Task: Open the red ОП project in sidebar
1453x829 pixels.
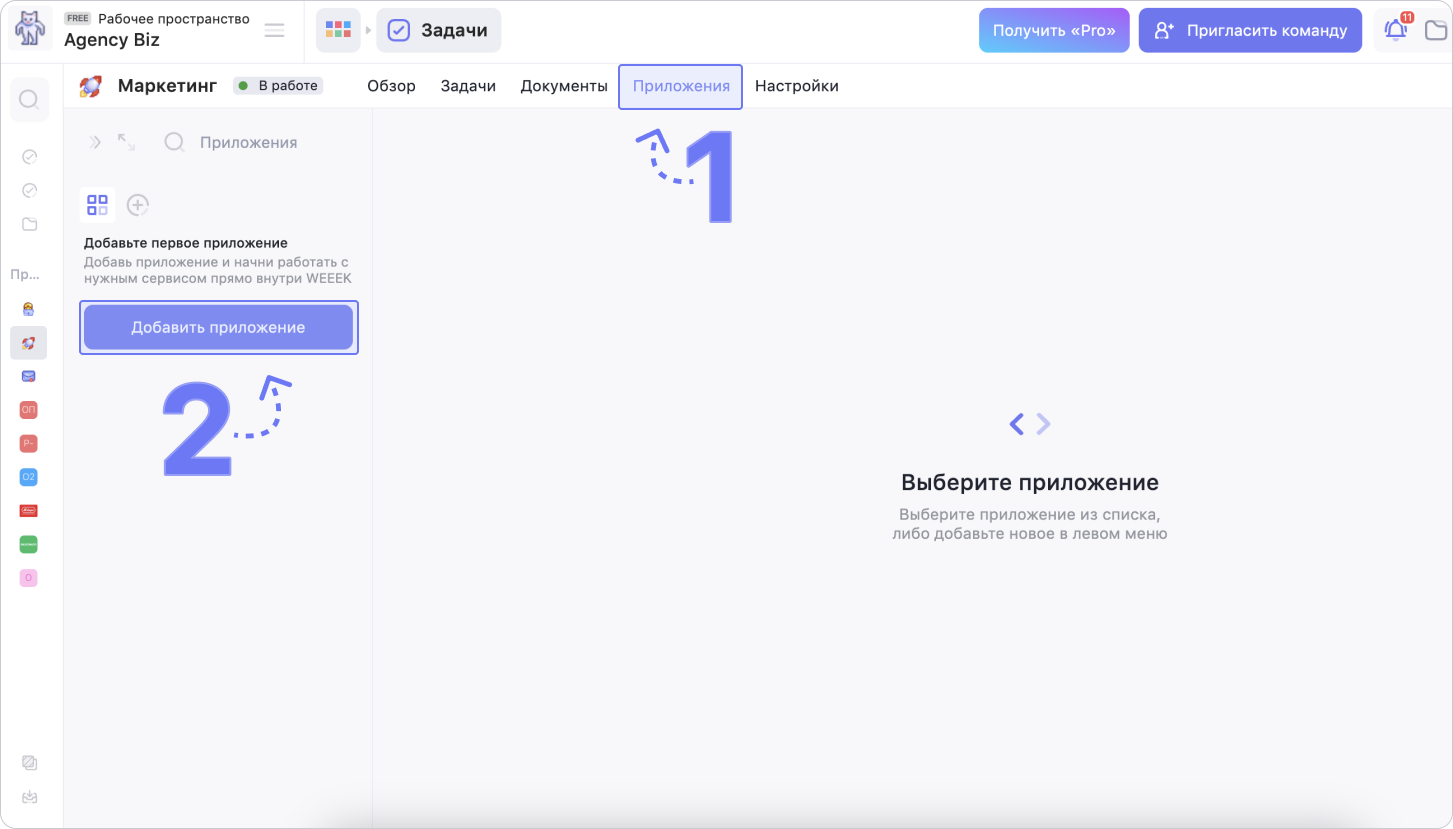Action: [x=29, y=410]
